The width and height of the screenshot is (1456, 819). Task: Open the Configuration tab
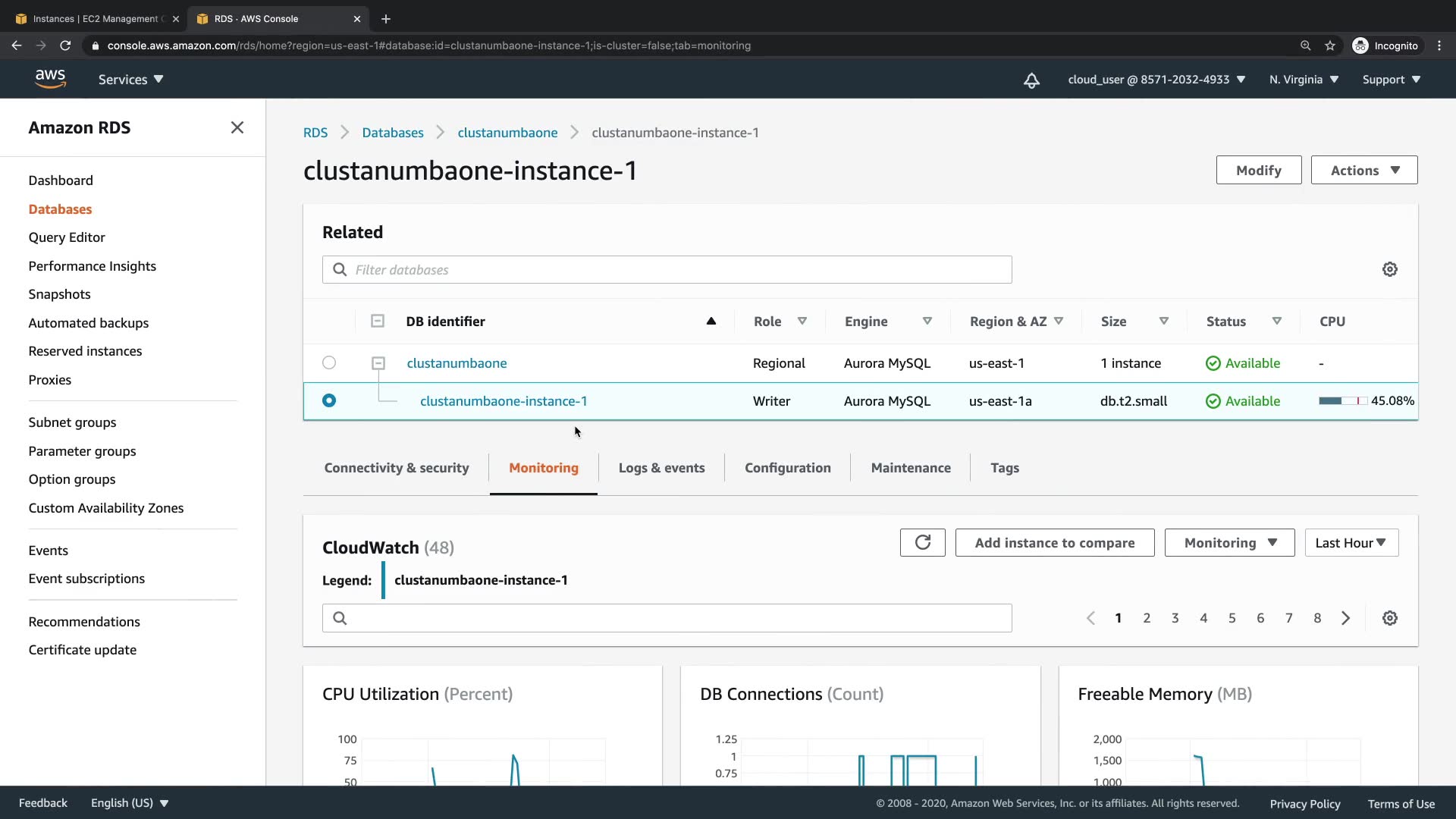click(x=787, y=468)
